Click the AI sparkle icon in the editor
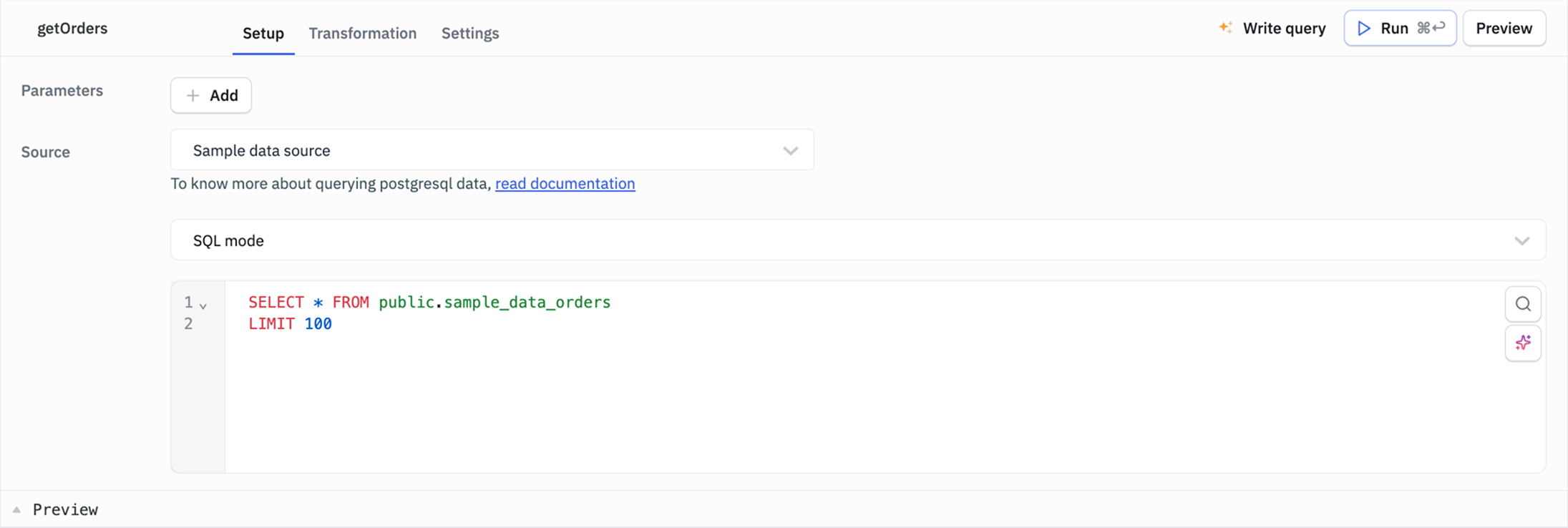The height and width of the screenshot is (528, 1568). coord(1522,343)
